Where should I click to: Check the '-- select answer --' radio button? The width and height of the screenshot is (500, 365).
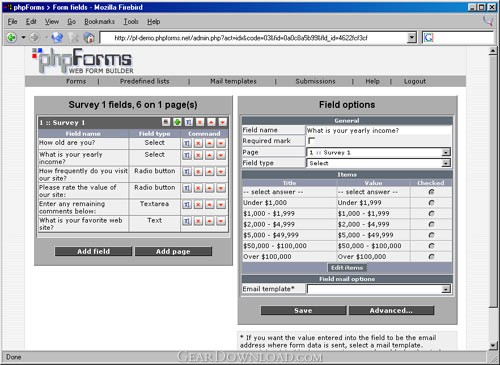tap(431, 192)
